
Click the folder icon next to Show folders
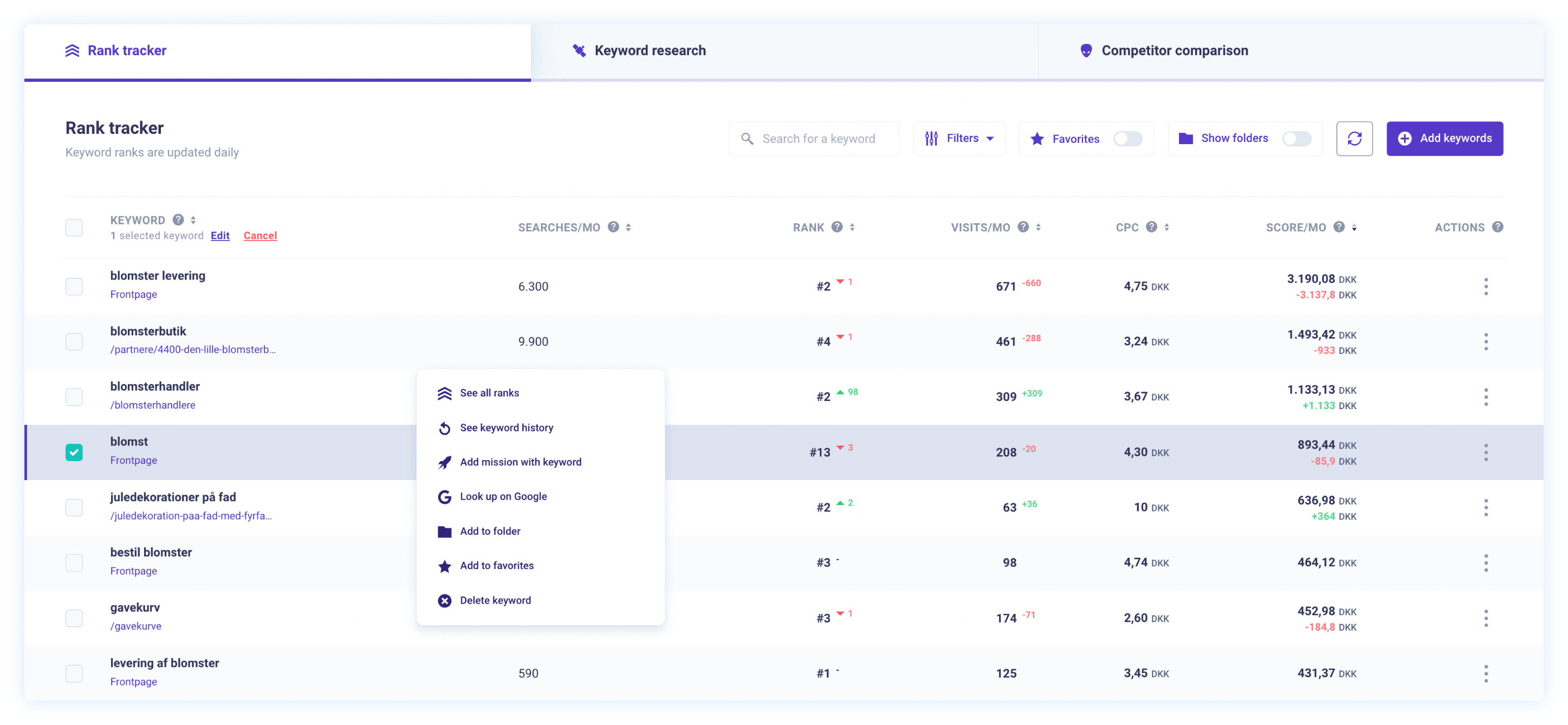click(1185, 138)
